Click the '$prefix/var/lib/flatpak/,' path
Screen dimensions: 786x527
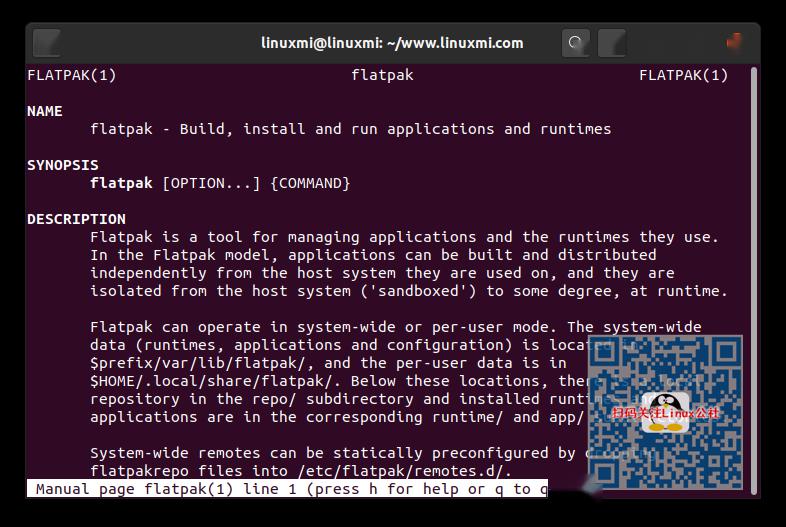[203, 363]
